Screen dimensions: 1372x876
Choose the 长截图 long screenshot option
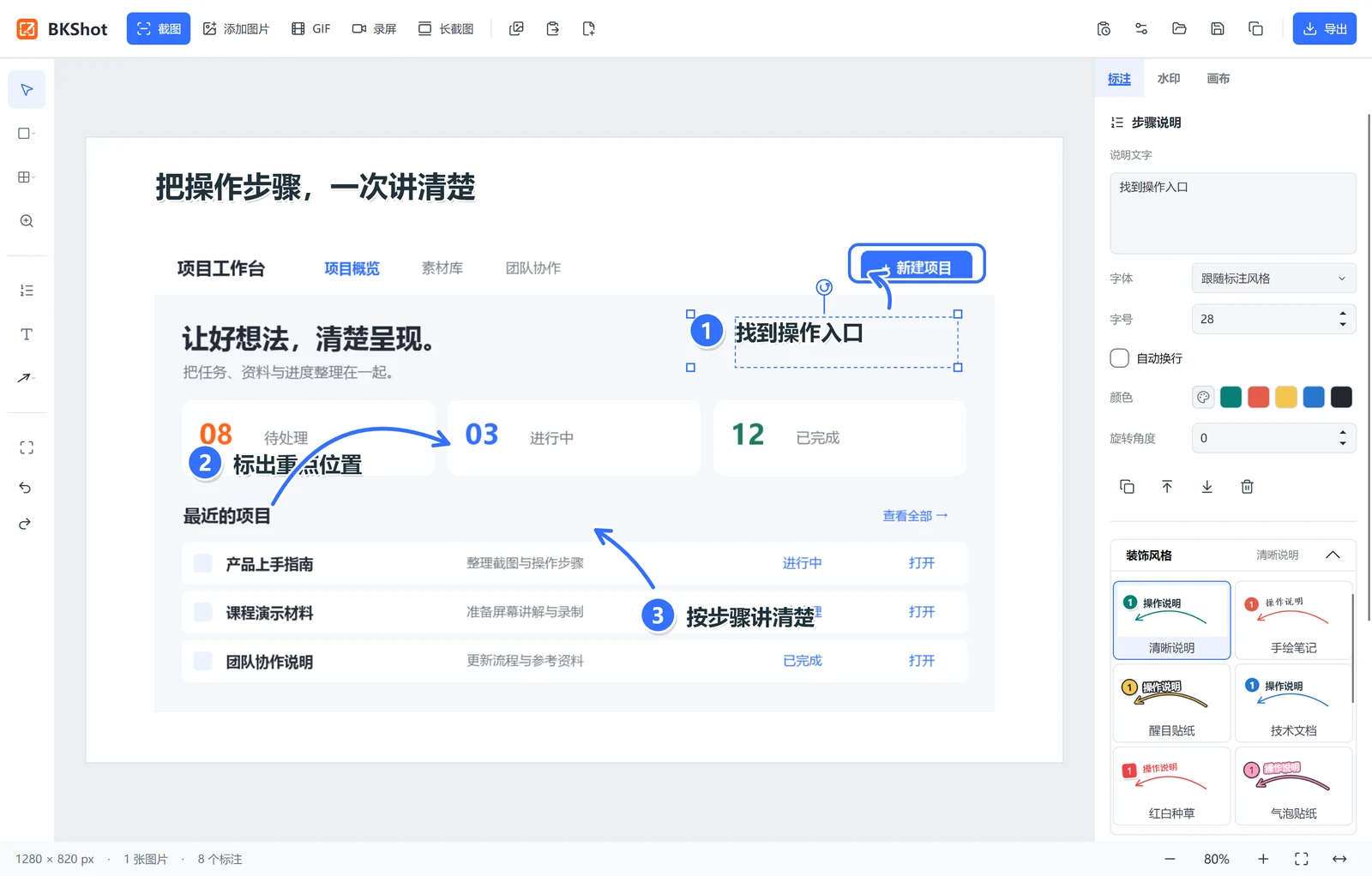coord(446,28)
